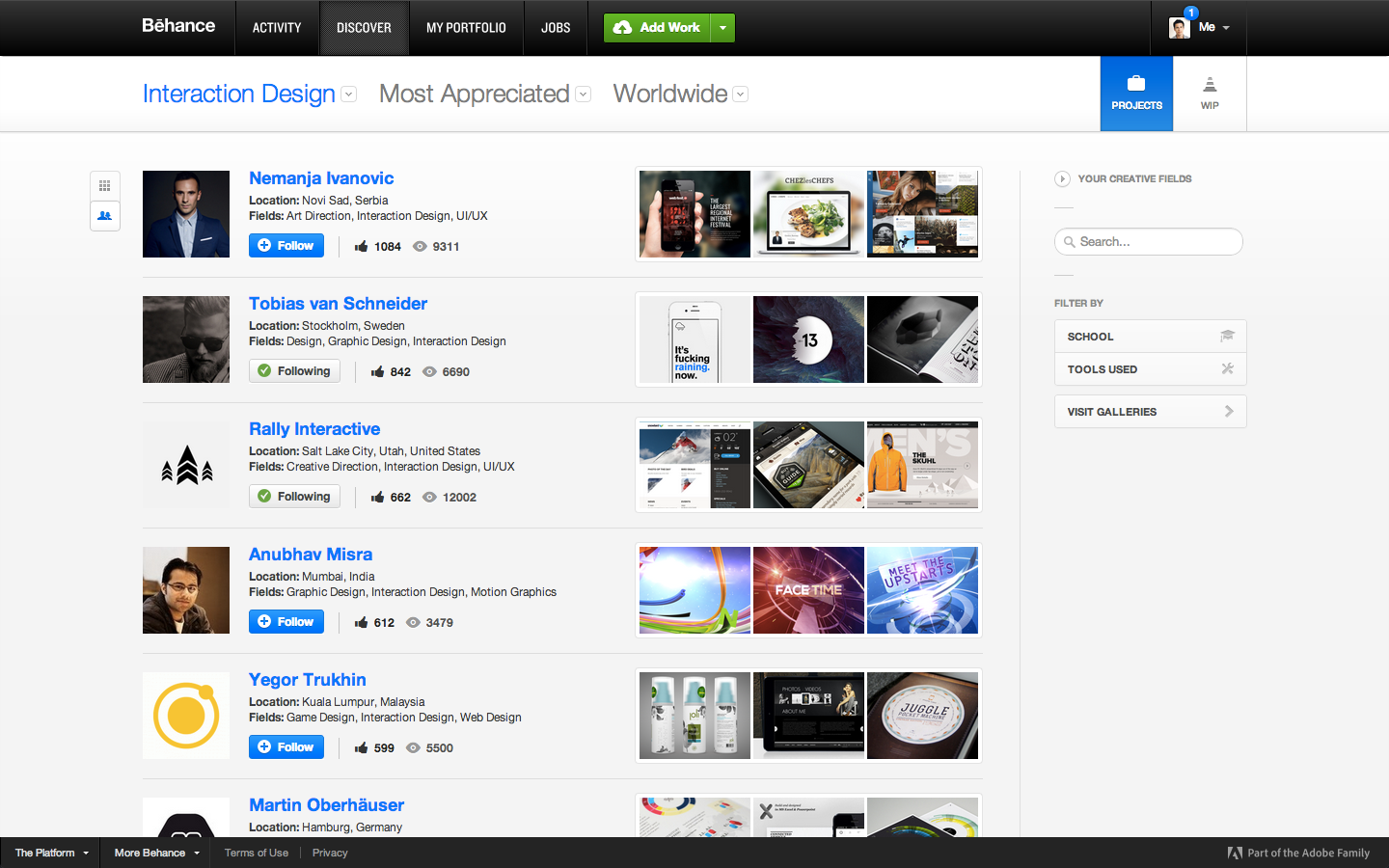Open Nemanja Ivanovic's profile name link
1389x868 pixels.
point(321,178)
